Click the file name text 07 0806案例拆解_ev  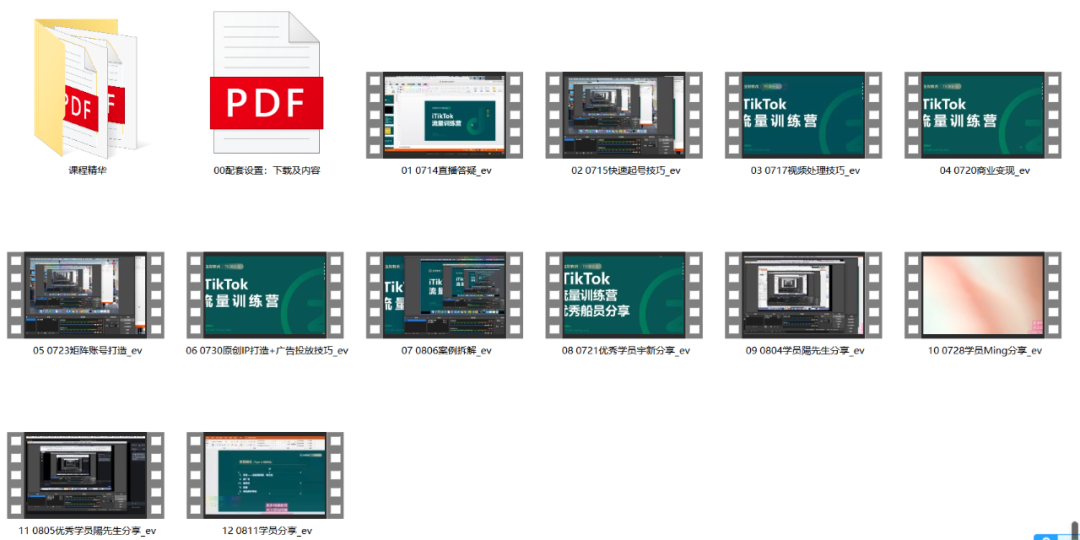(x=446, y=351)
